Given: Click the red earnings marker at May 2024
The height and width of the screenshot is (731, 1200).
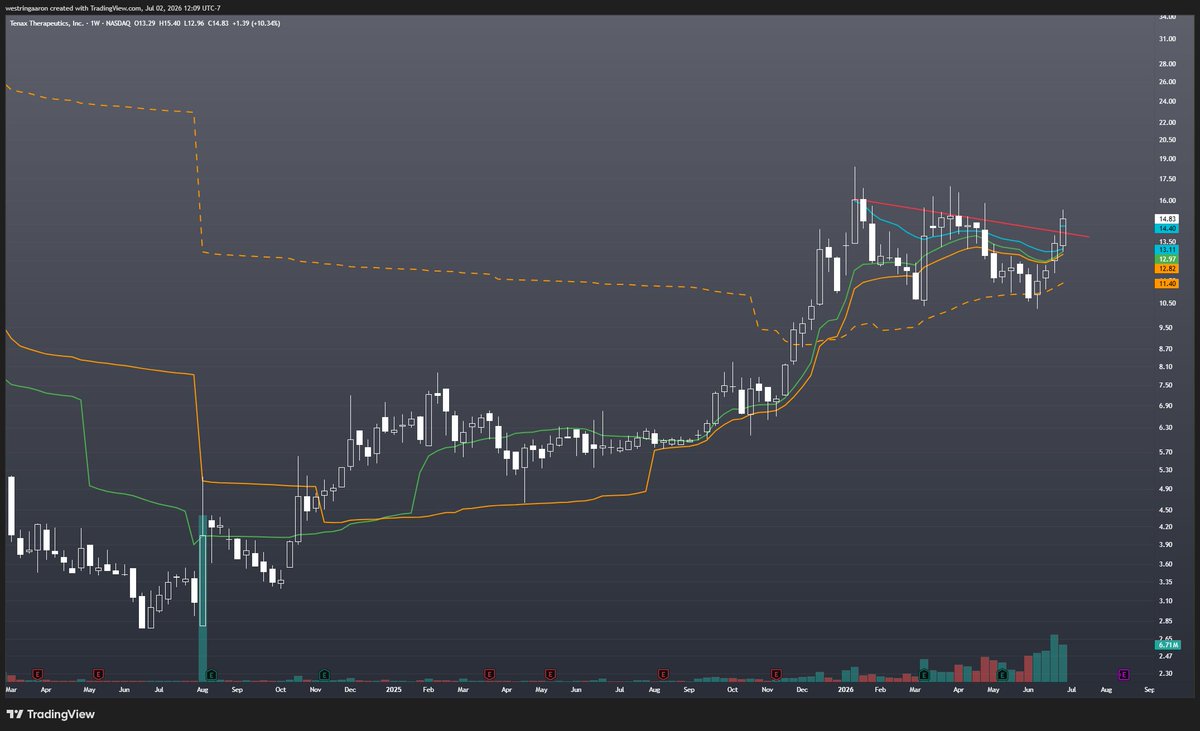Looking at the screenshot, I should tap(98, 675).
